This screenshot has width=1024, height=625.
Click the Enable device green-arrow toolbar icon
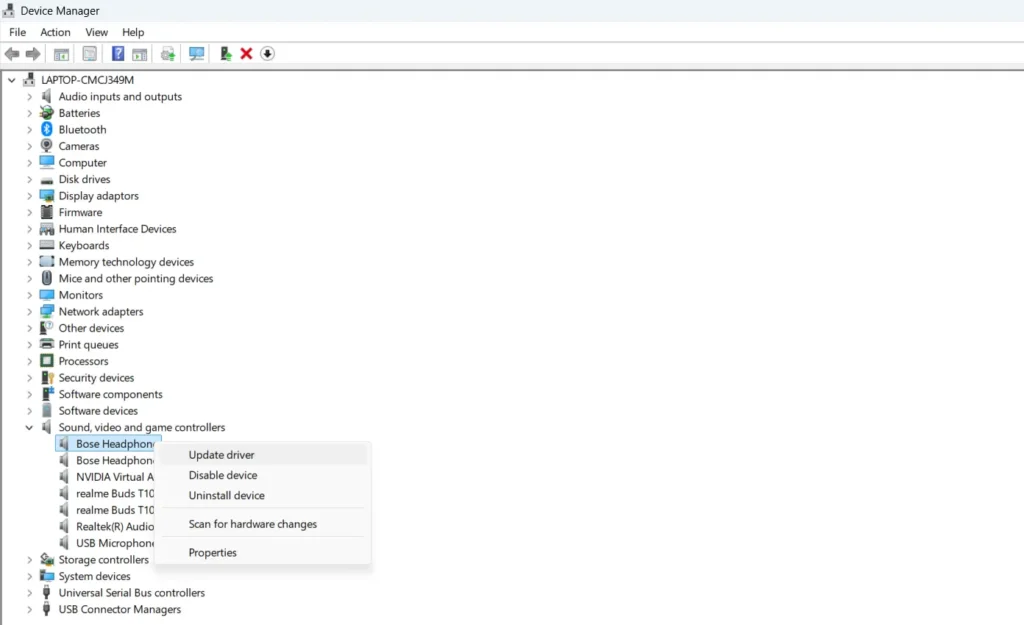(225, 54)
